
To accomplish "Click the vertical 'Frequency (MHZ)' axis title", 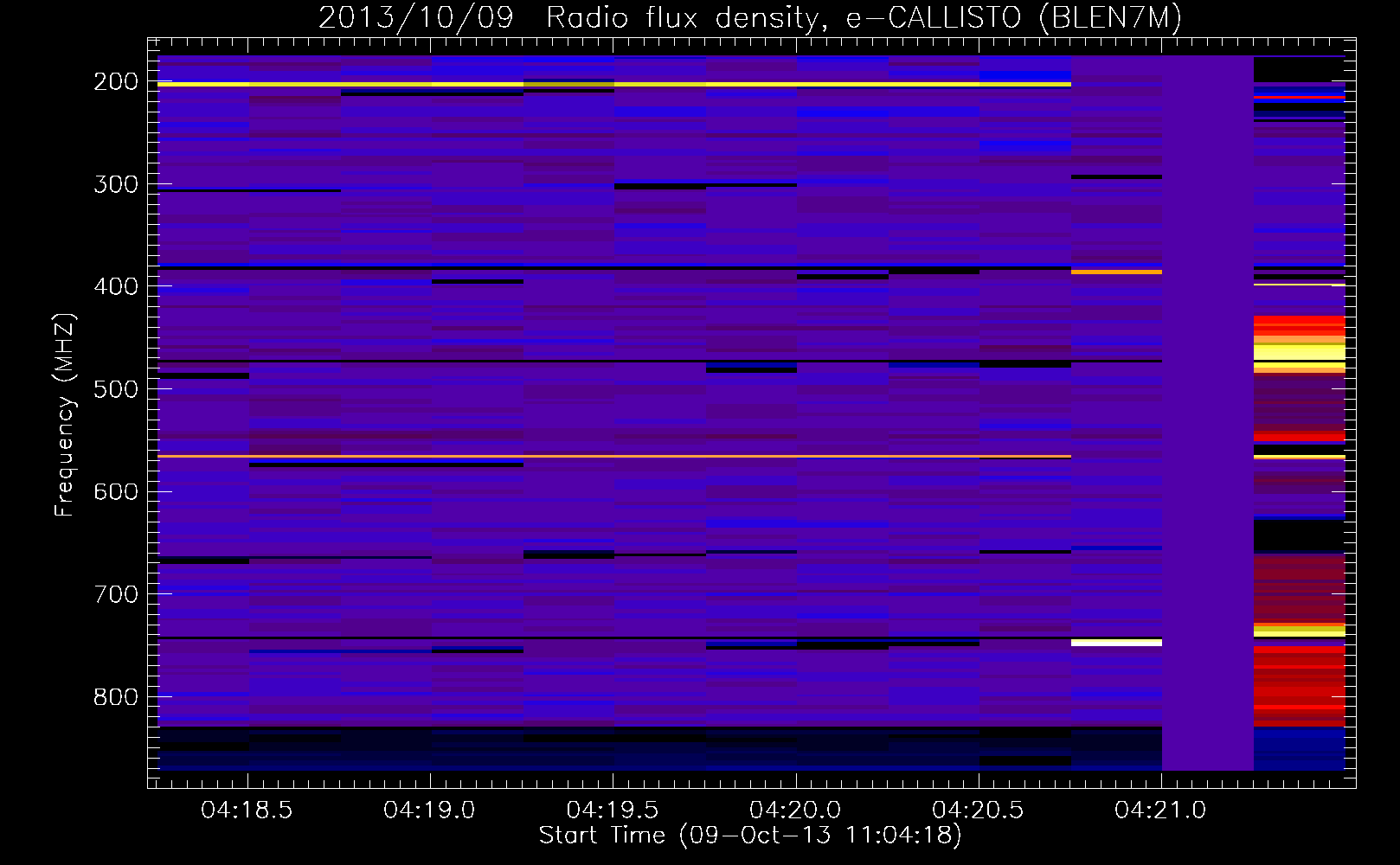I will pyautogui.click(x=65, y=414).
